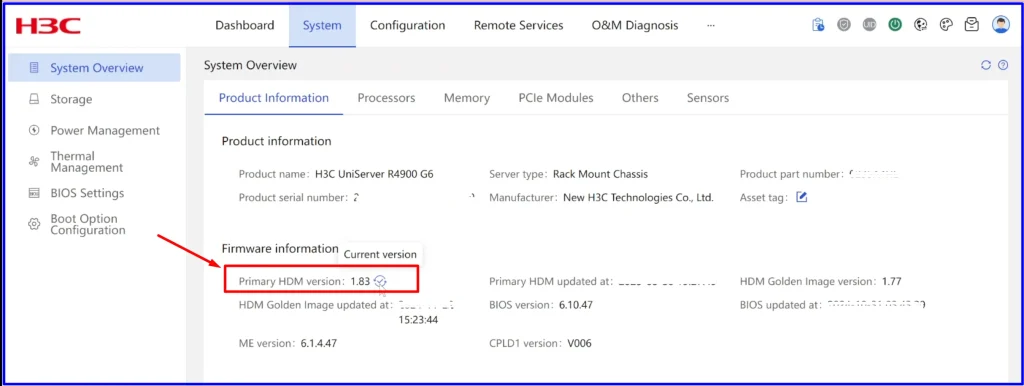Click server type Rack Mount Chassis
Image resolution: width=1024 pixels, height=386 pixels.
pyautogui.click(x=600, y=174)
